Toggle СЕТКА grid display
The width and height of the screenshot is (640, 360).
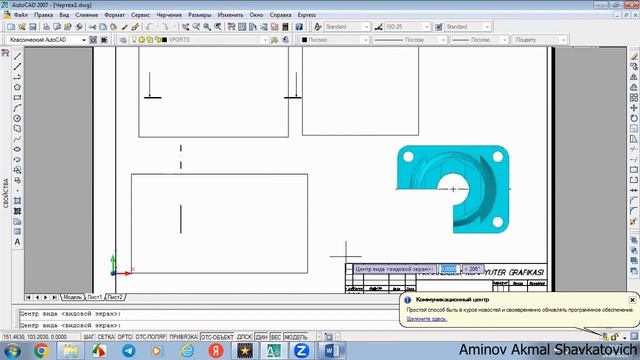point(106,337)
